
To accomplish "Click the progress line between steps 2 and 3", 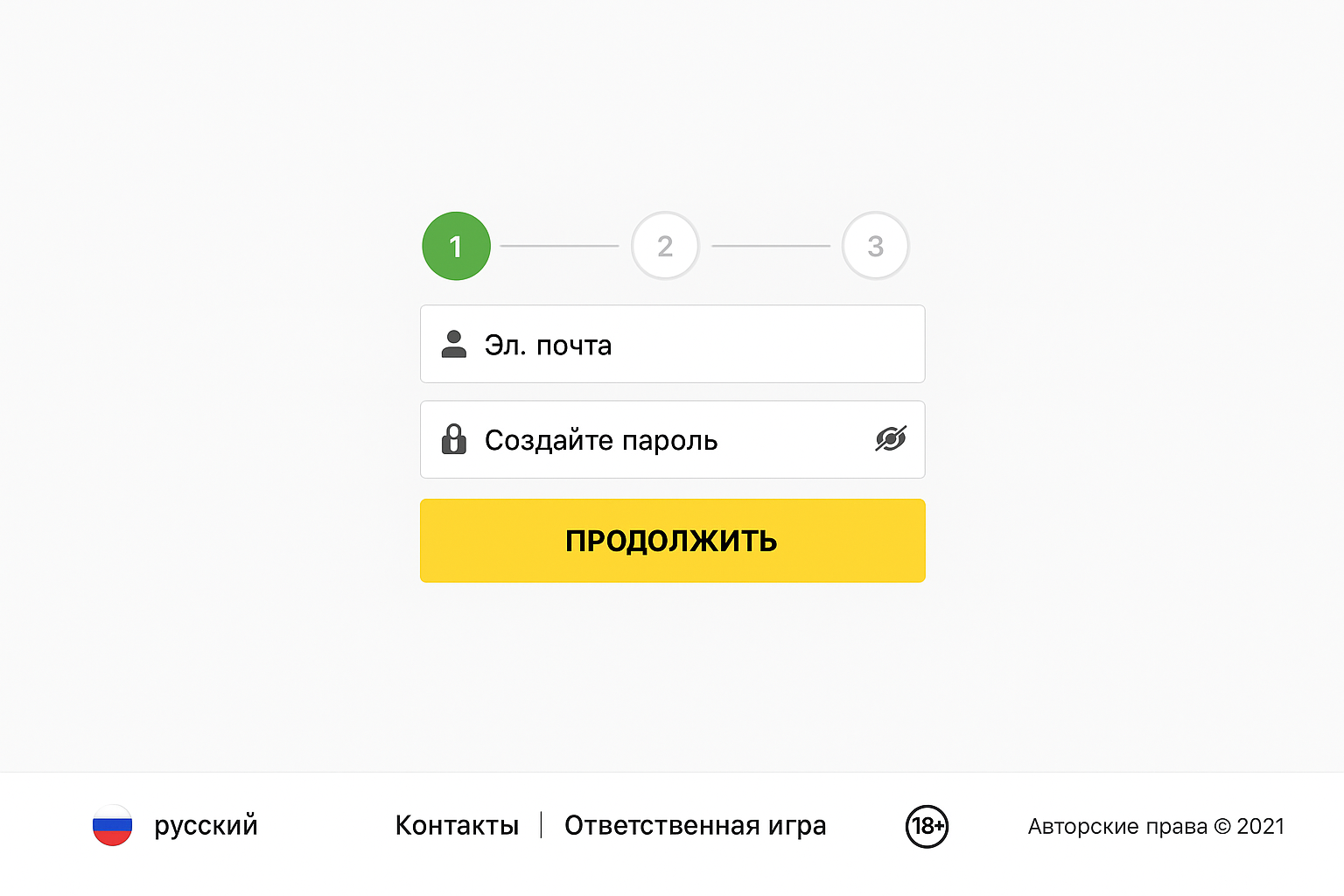I will tap(770, 246).
